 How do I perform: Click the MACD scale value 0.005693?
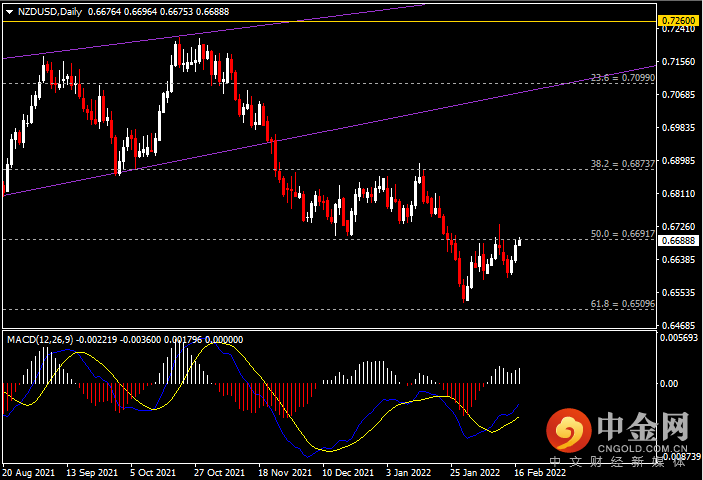coord(679,337)
